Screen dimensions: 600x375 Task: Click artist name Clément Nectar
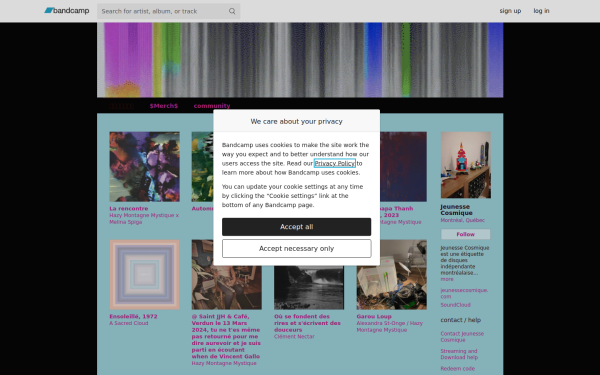[x=294, y=337]
